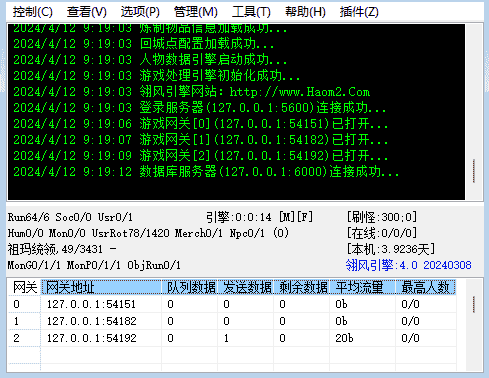Viewport: 489px width, 378px height.
Task: Open the 管理(M) menu
Action: pos(195,12)
